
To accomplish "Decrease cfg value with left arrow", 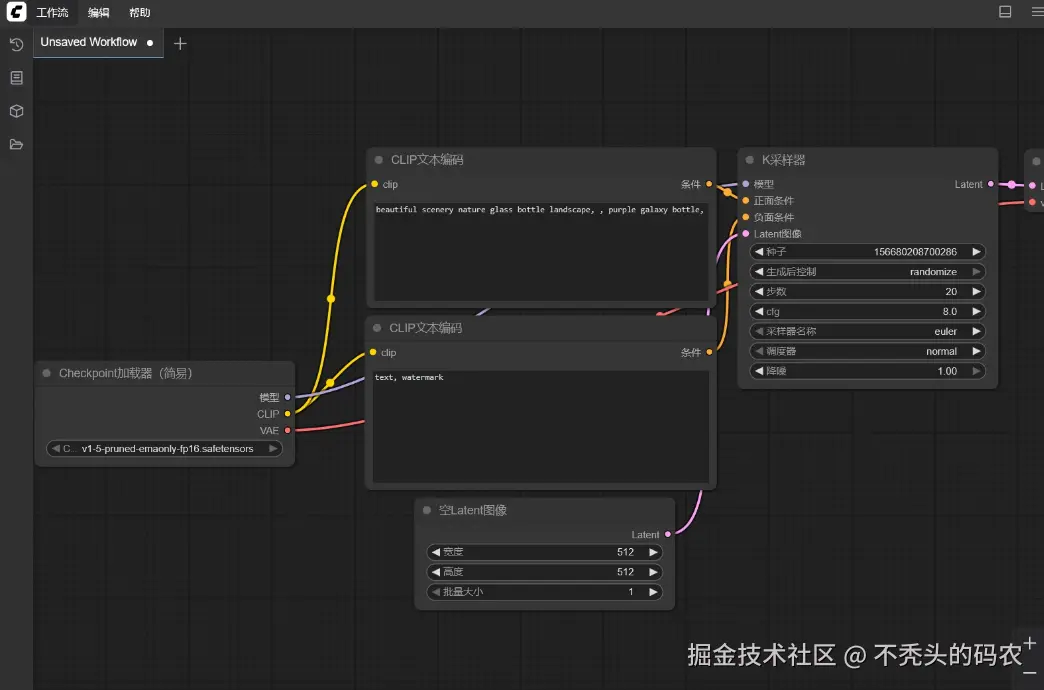I will [x=759, y=312].
